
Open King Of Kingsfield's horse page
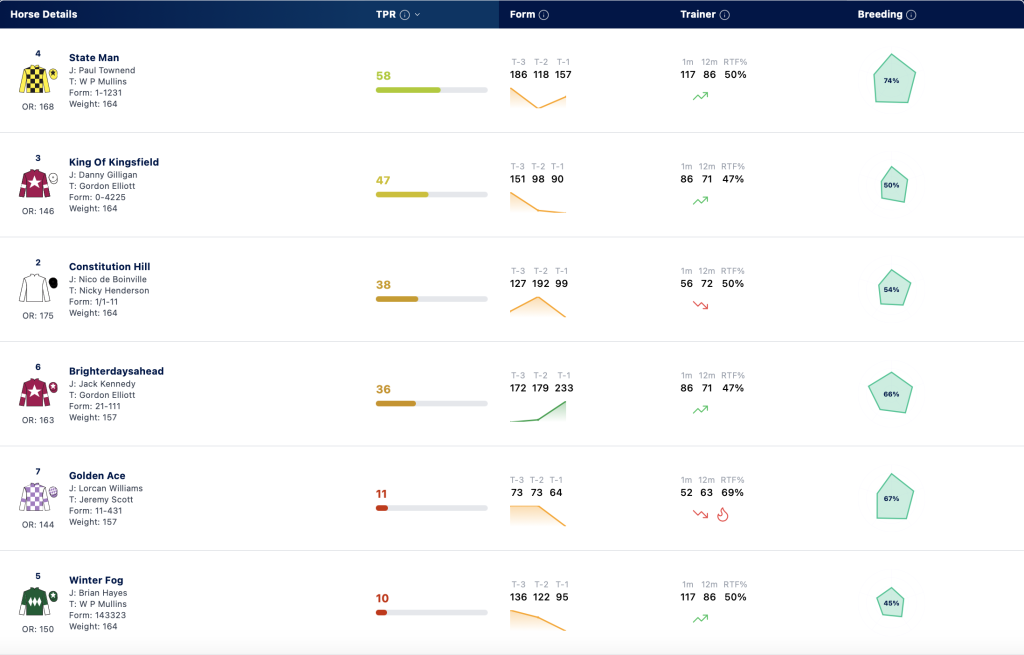(x=114, y=162)
